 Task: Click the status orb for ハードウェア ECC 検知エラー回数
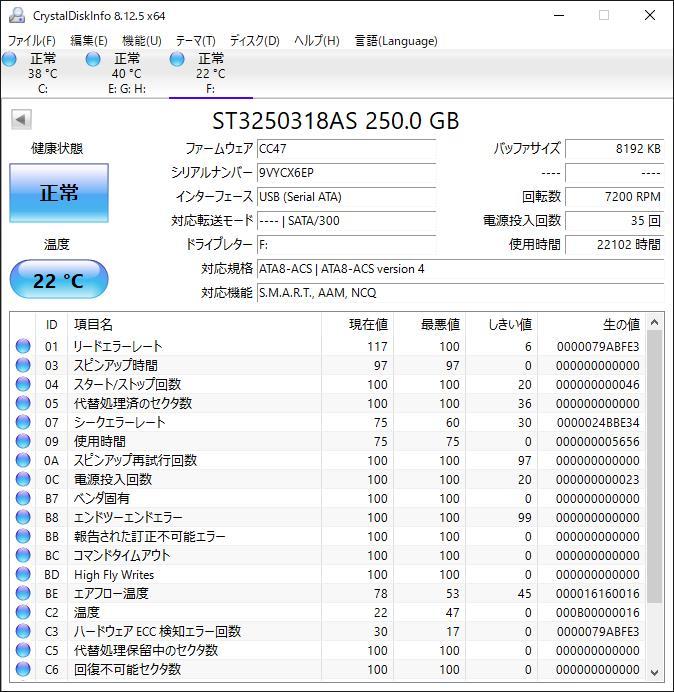[x=23, y=631]
